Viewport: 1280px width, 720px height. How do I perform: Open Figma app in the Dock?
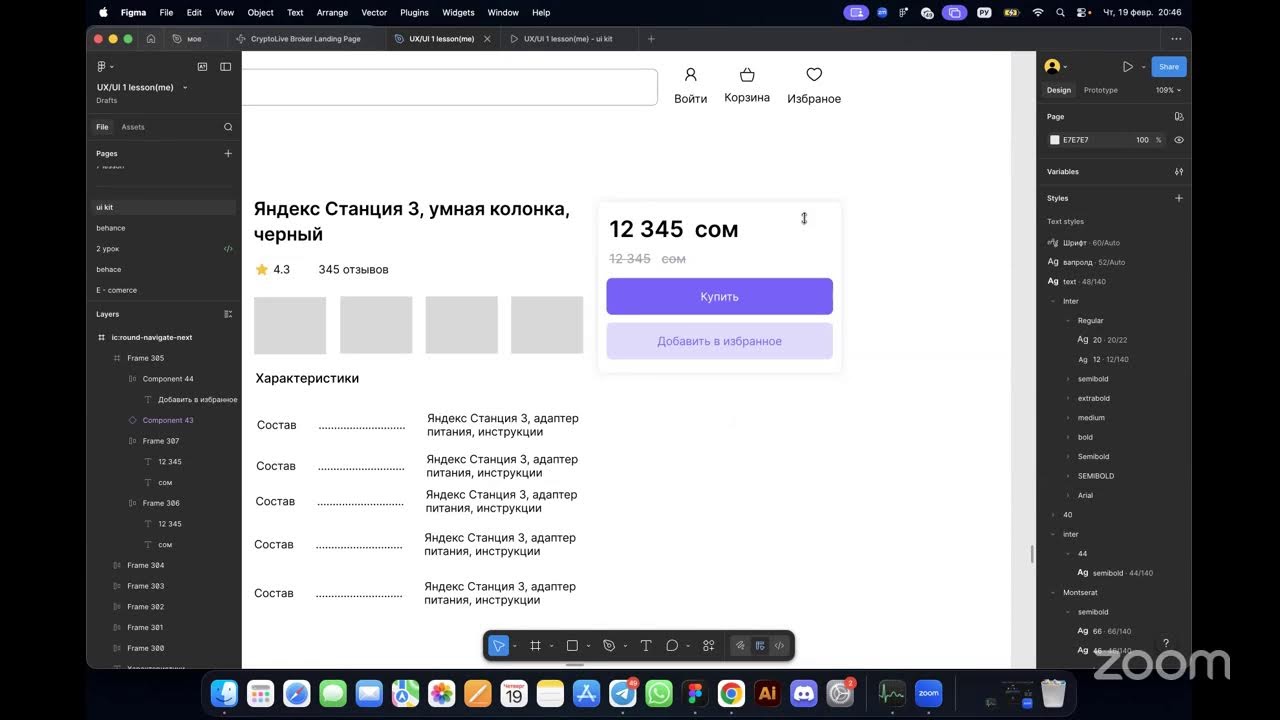(695, 693)
